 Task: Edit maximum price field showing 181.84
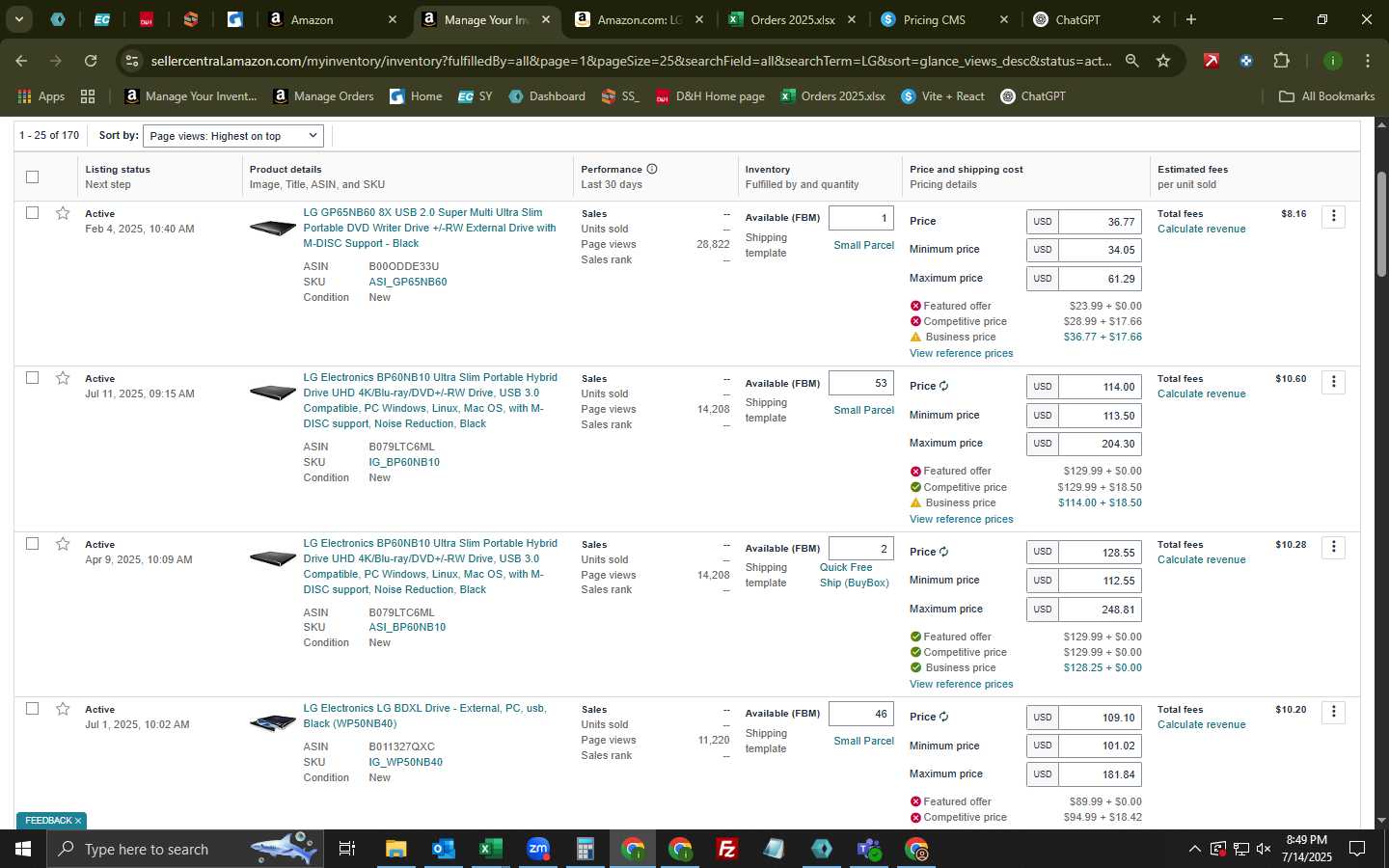(x=1100, y=774)
